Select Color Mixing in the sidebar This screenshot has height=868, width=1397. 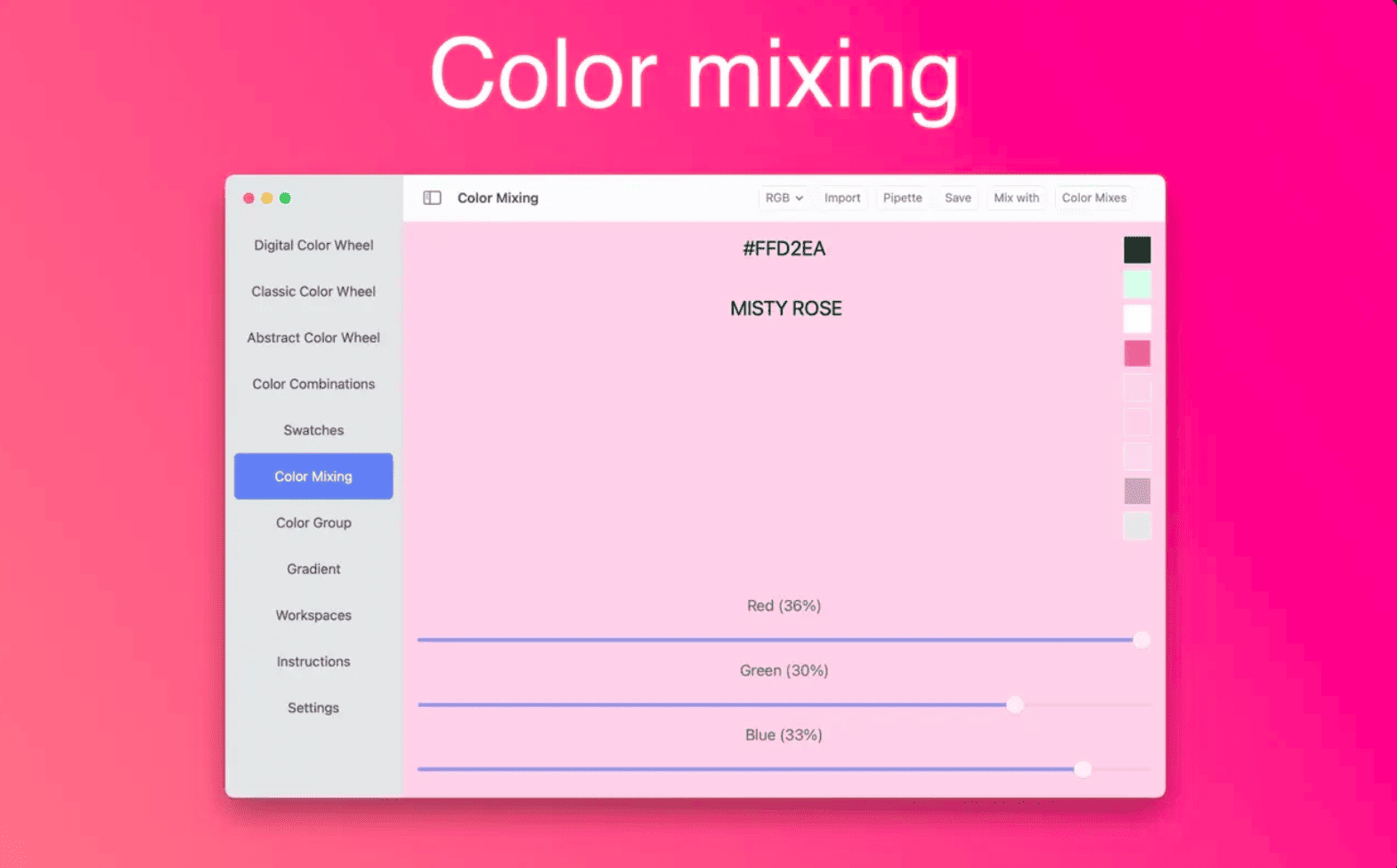(x=313, y=476)
